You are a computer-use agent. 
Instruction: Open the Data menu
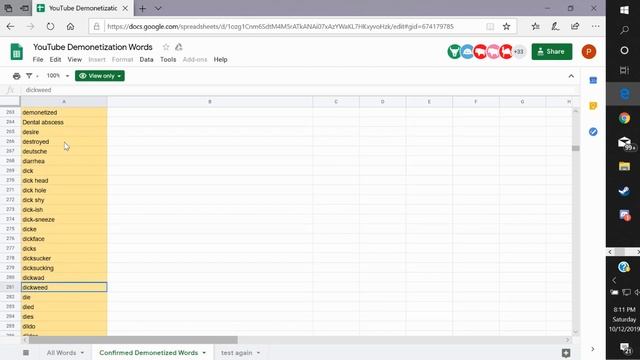pyautogui.click(x=146, y=60)
